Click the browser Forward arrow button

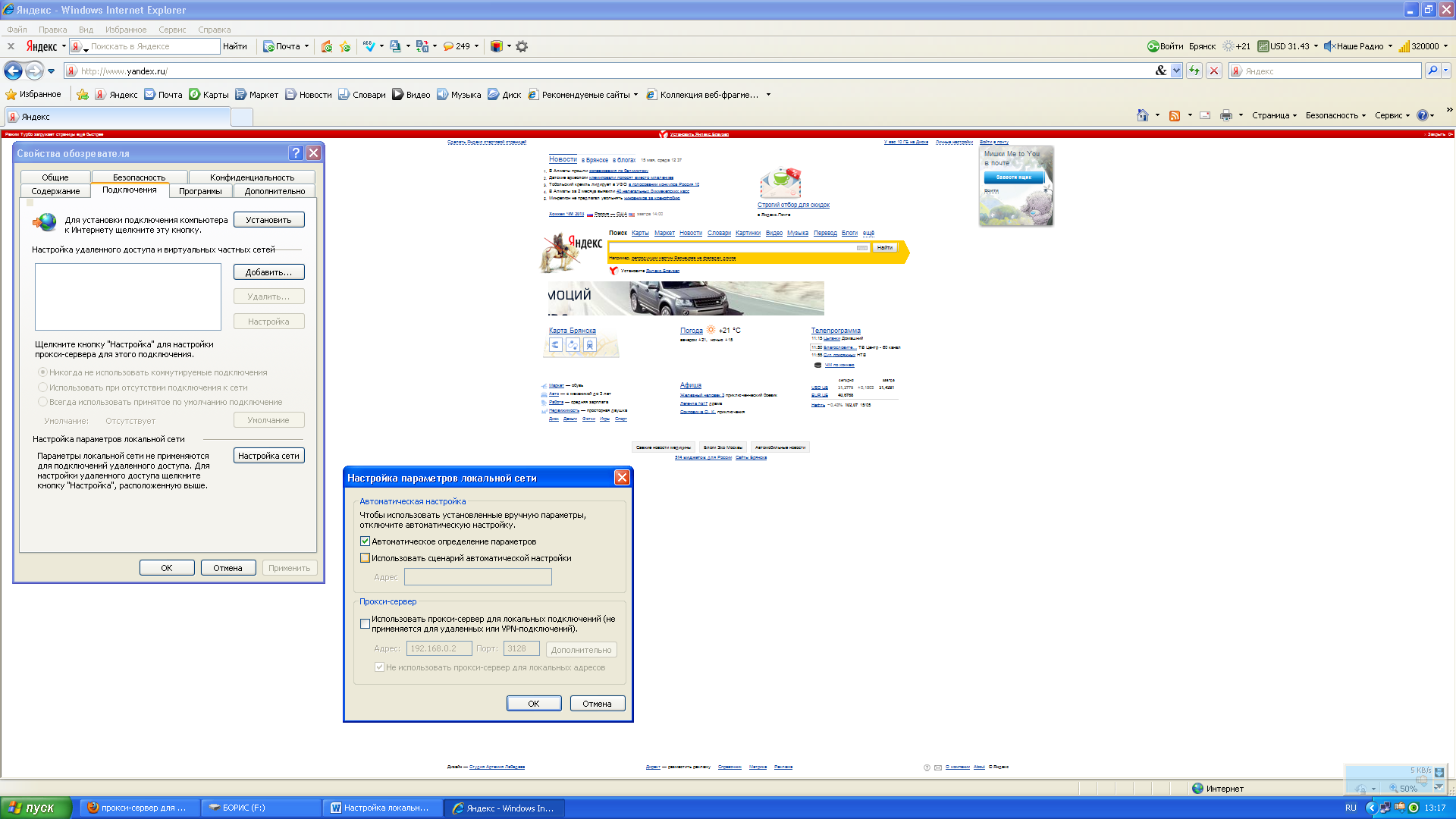point(34,71)
